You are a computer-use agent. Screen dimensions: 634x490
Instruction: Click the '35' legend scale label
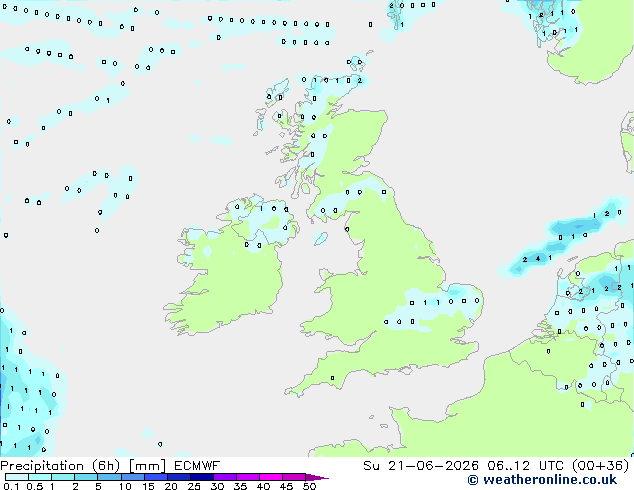pyautogui.click(x=240, y=486)
